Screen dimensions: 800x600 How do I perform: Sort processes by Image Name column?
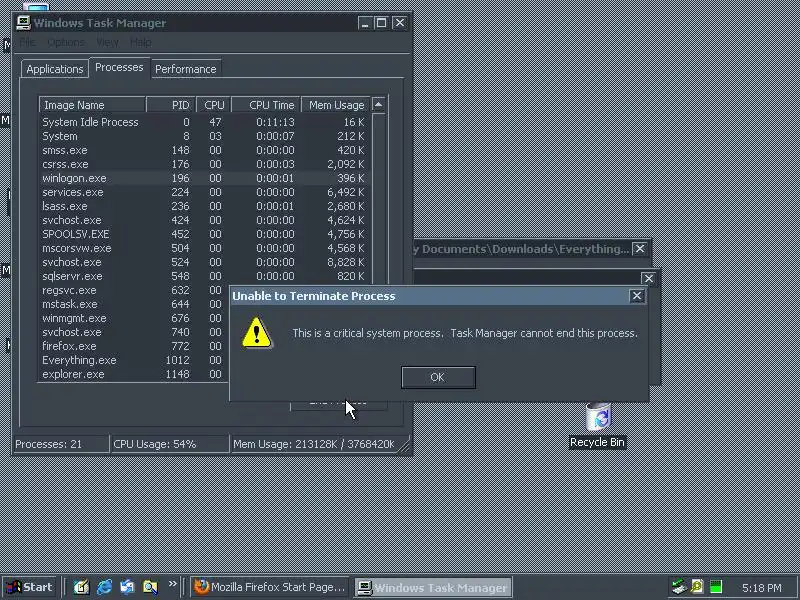pyautogui.click(x=92, y=105)
